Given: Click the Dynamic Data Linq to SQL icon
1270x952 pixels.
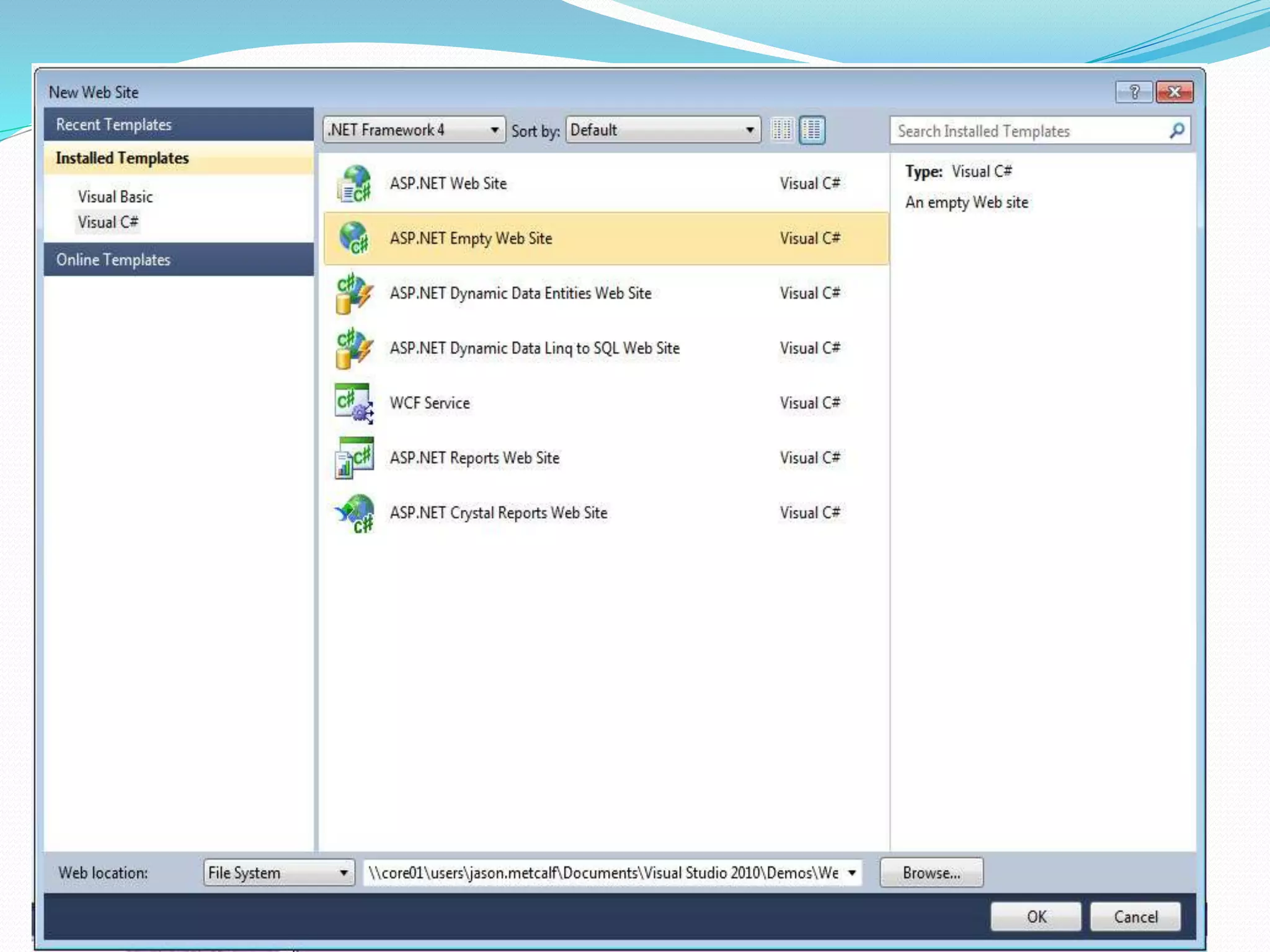Looking at the screenshot, I should (354, 348).
